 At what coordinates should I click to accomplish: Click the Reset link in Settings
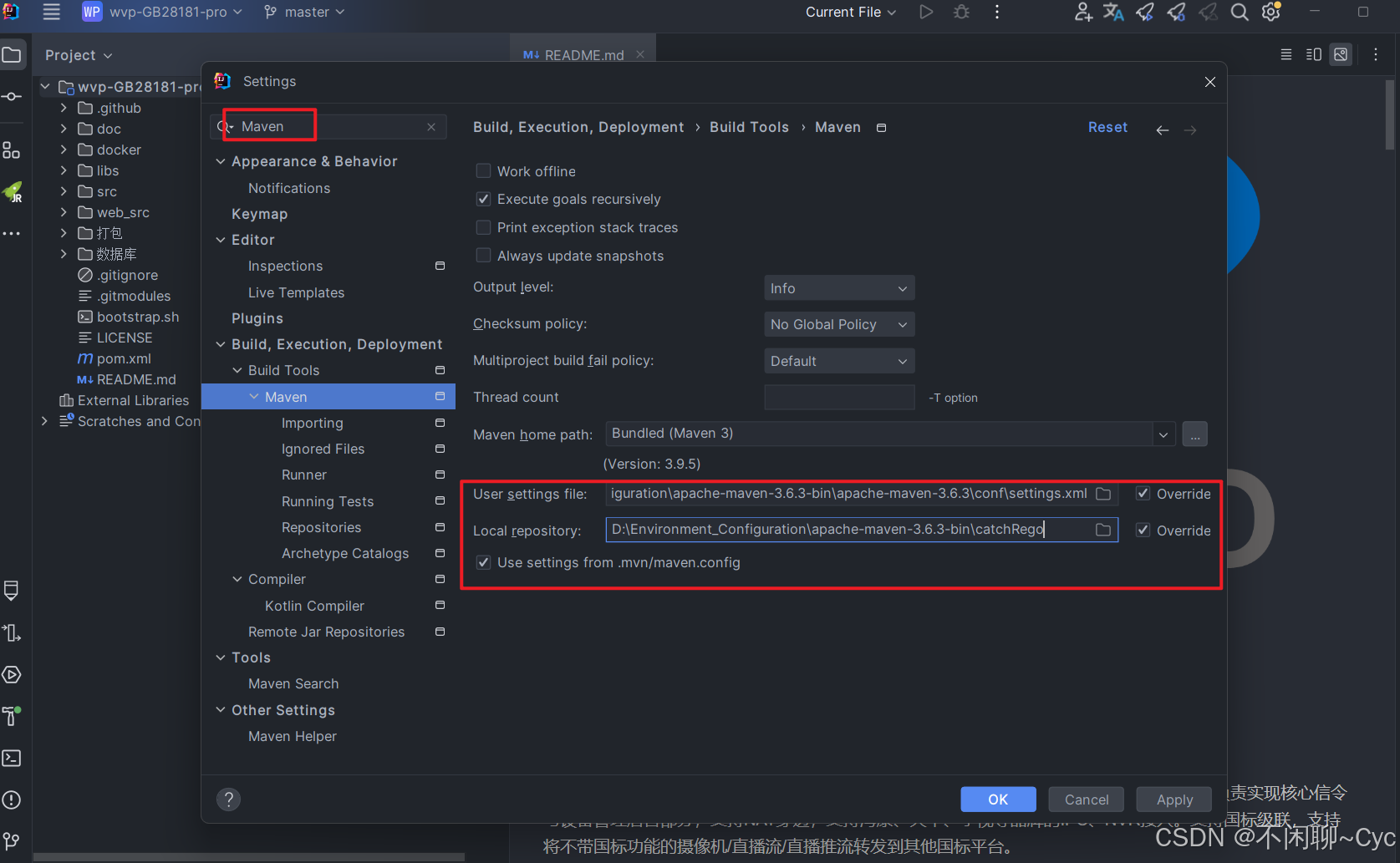[1107, 127]
